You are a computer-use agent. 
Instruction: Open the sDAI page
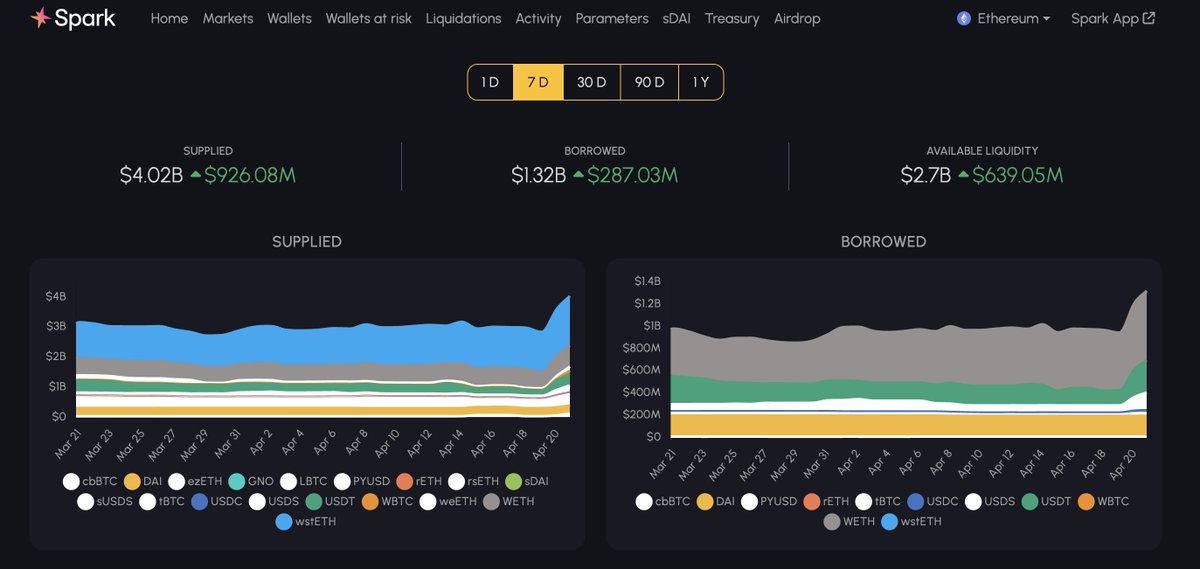pyautogui.click(x=676, y=18)
